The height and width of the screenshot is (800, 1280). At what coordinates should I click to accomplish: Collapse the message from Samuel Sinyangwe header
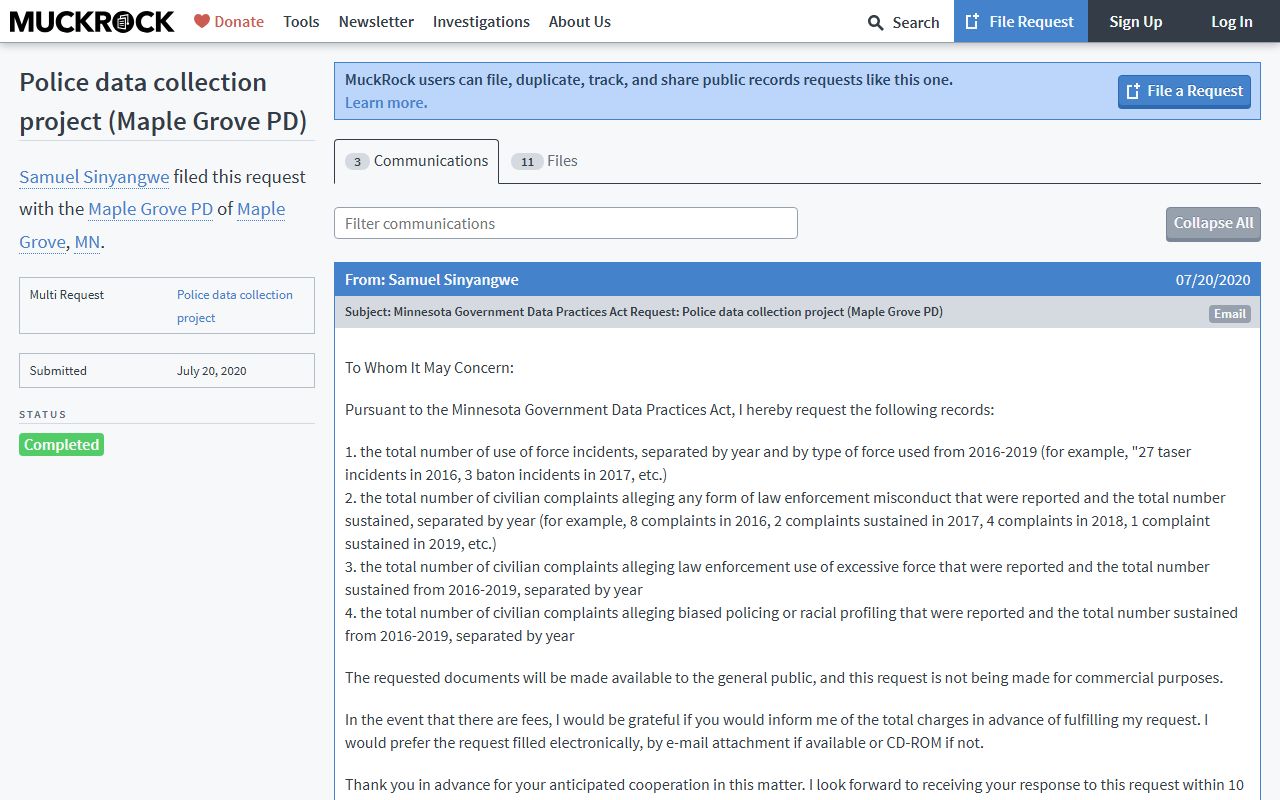(797, 280)
